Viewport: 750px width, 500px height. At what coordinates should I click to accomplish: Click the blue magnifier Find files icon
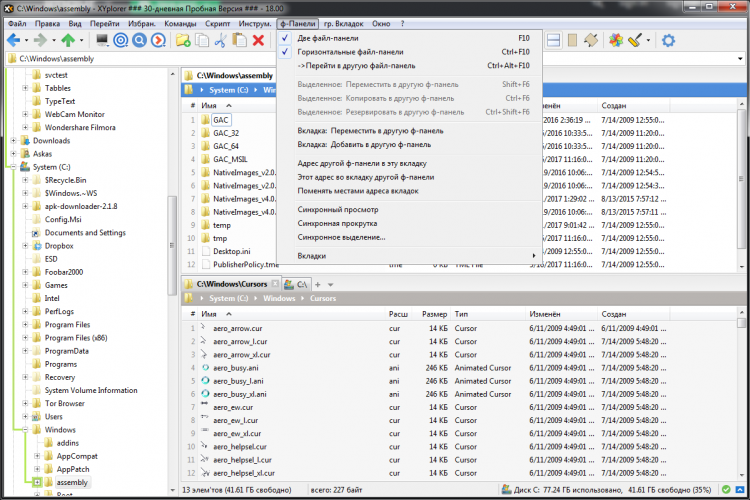(x=139, y=41)
